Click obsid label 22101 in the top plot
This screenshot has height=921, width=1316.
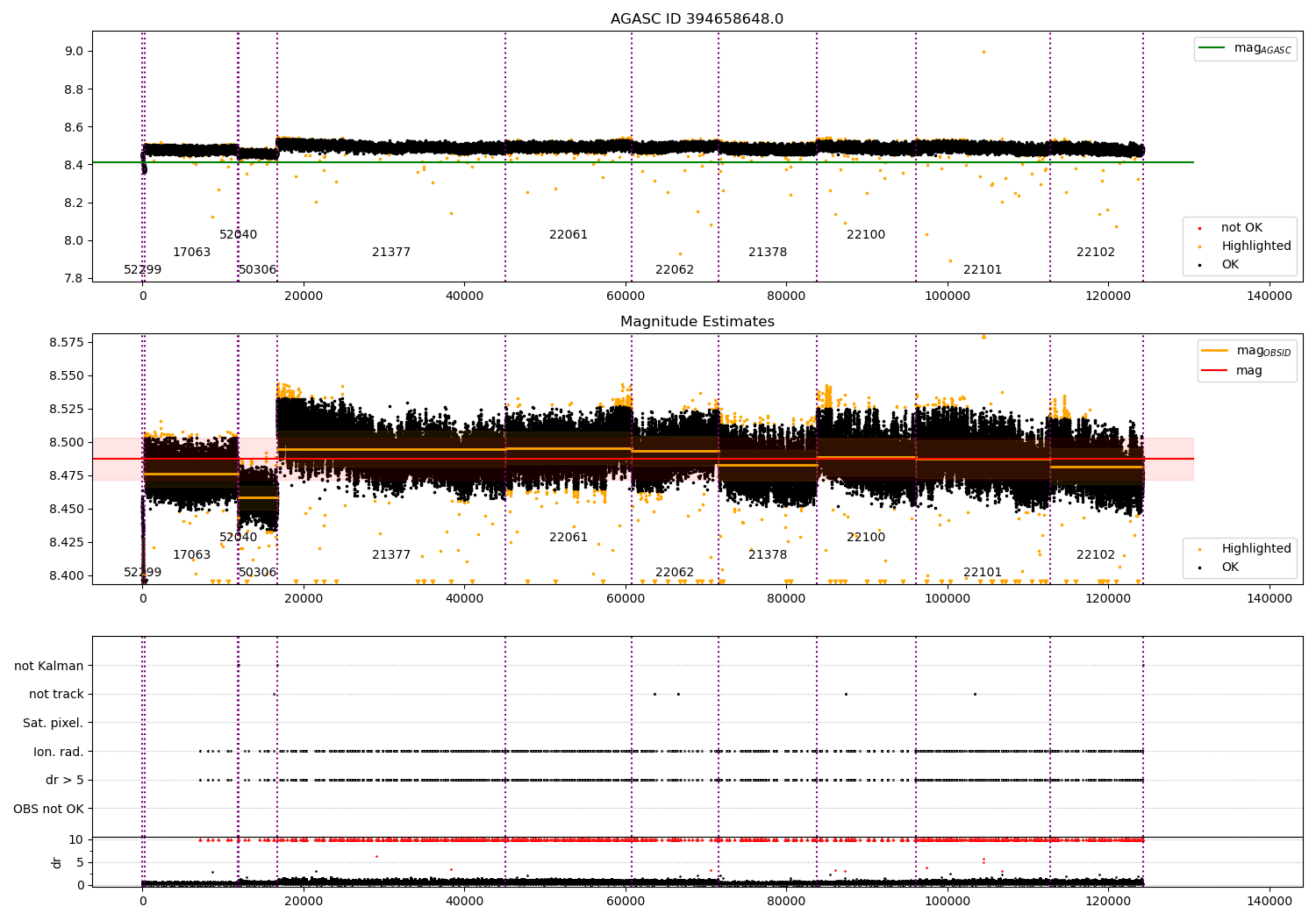[983, 269]
